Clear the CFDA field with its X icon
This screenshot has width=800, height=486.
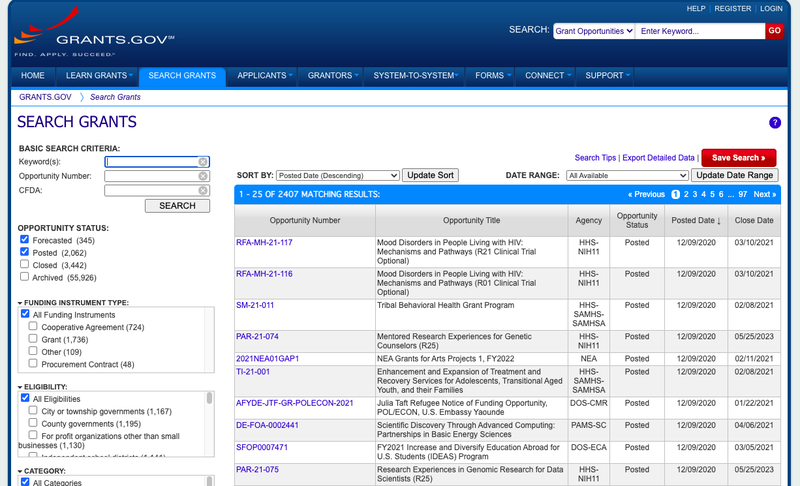click(x=203, y=190)
